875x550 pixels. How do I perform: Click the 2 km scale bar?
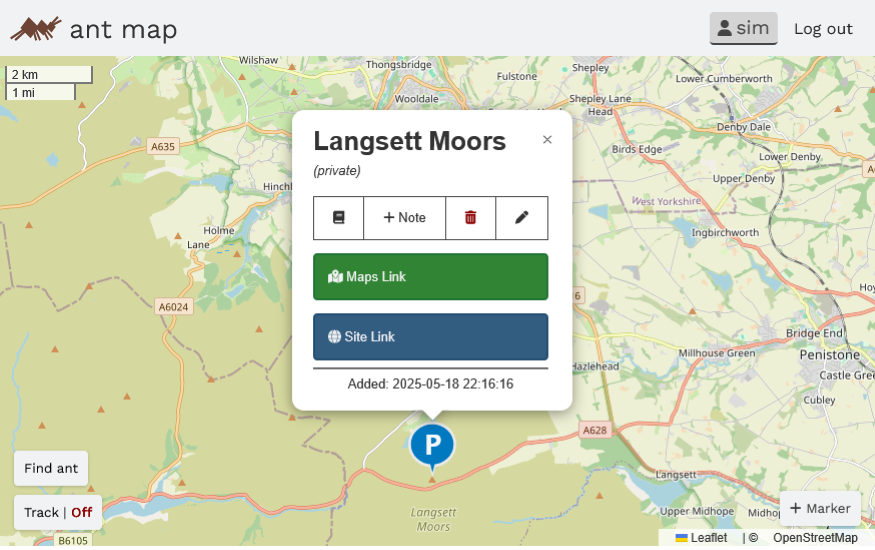click(x=49, y=75)
